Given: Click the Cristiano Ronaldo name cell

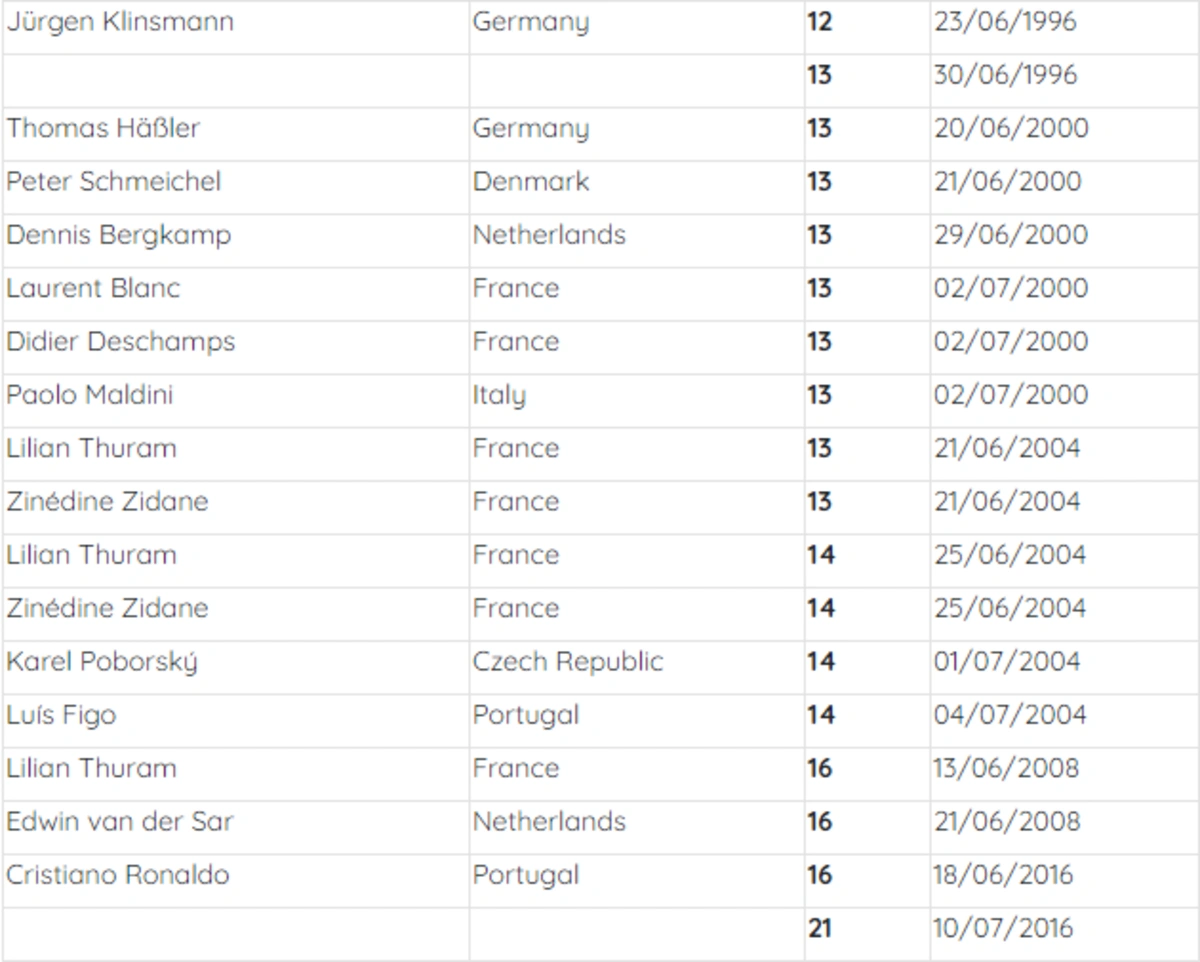Looking at the screenshot, I should (x=118, y=876).
